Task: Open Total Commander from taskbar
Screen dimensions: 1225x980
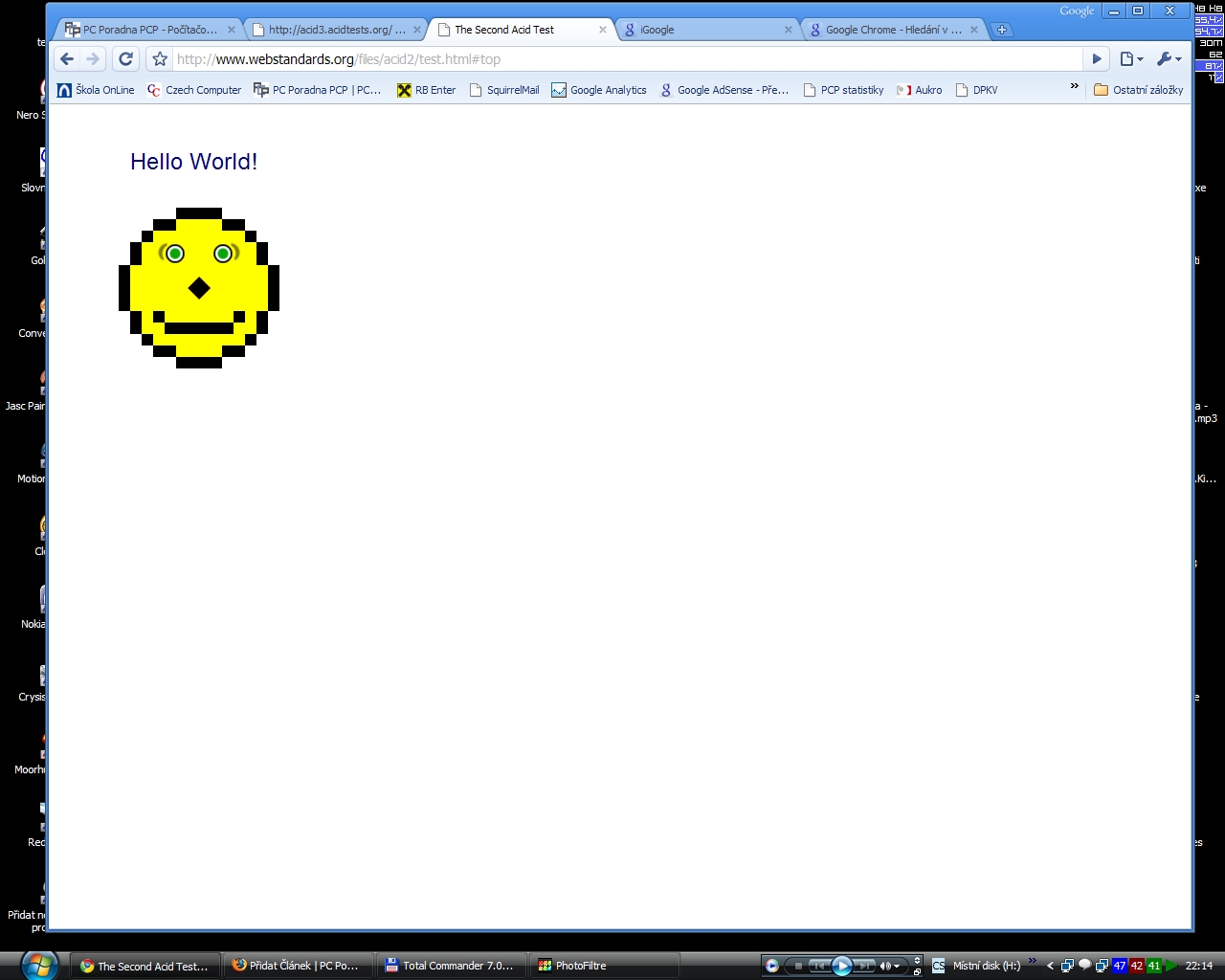Action: [450, 966]
